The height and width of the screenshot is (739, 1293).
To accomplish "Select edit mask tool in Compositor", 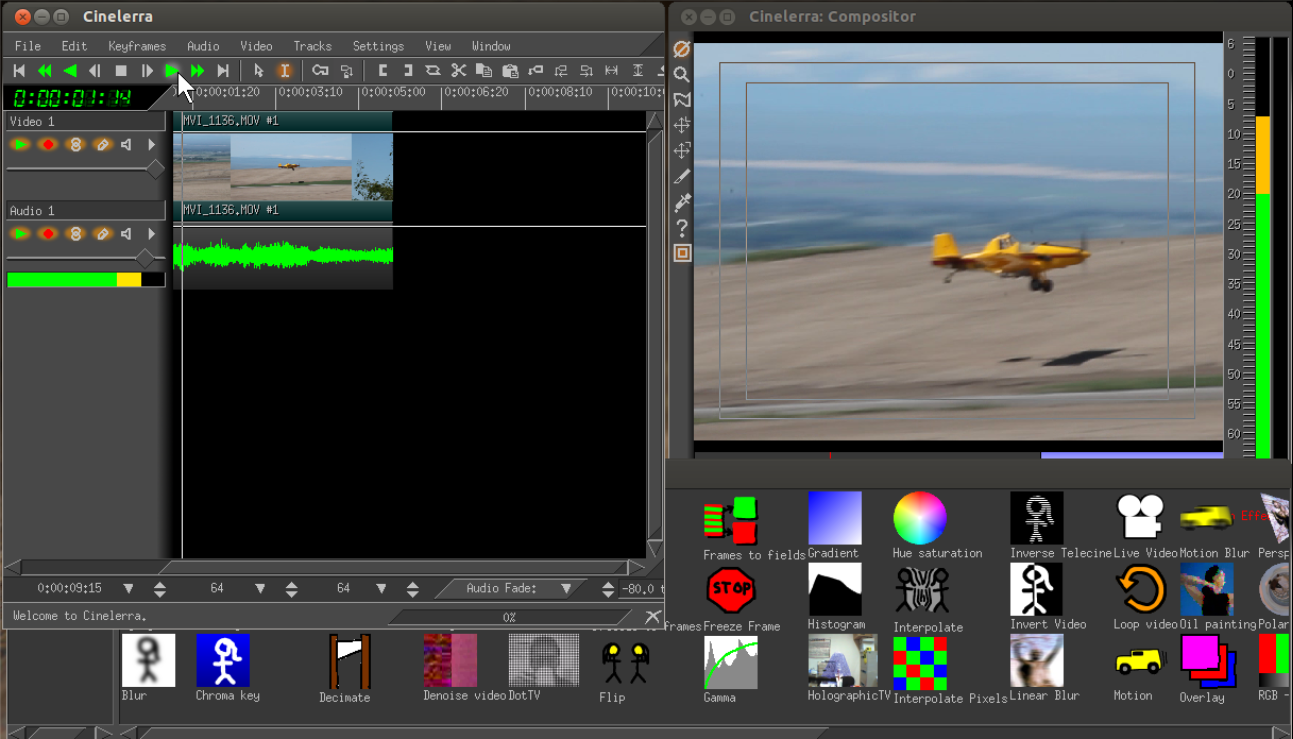I will coord(682,99).
